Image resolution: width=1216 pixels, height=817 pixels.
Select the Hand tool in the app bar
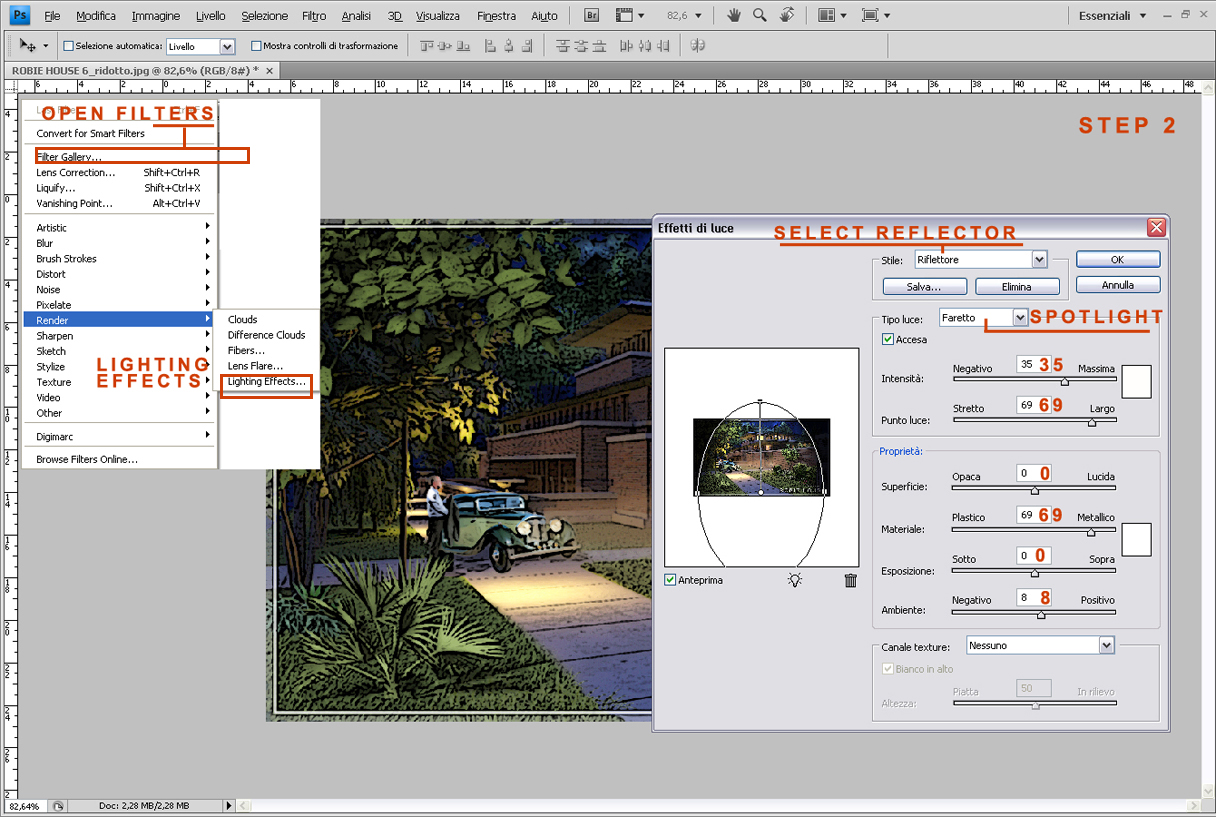[x=733, y=15]
